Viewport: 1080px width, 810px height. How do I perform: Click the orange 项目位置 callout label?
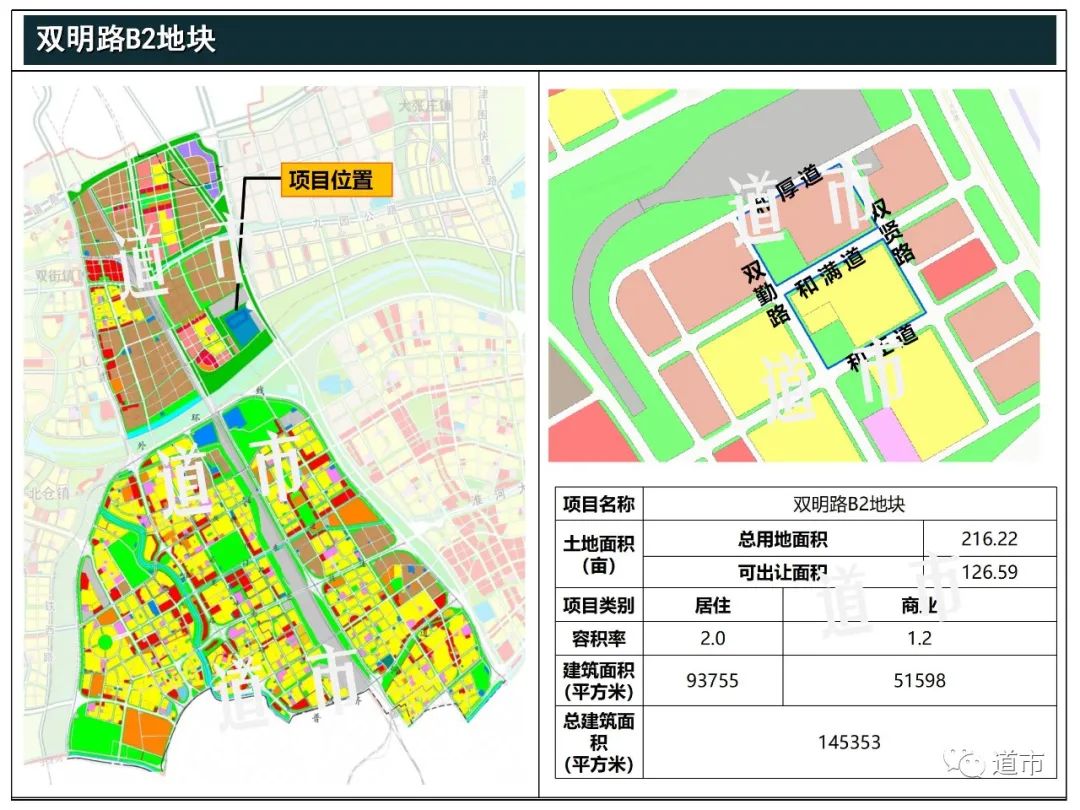[334, 180]
